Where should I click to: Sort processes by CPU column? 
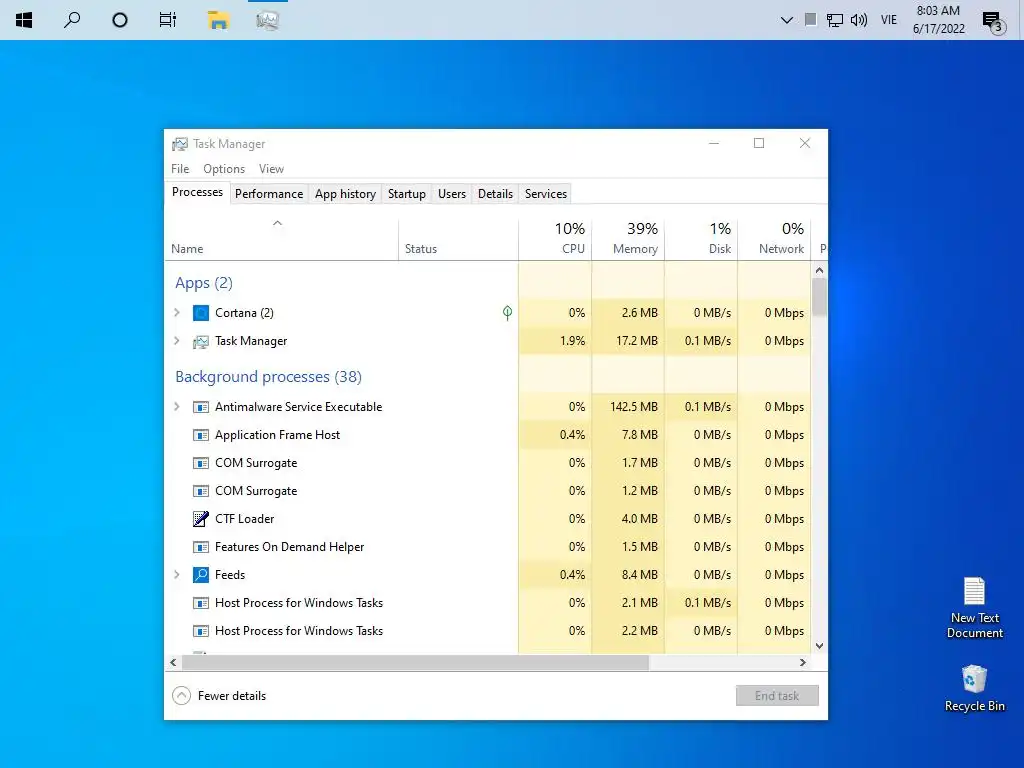pyautogui.click(x=555, y=240)
